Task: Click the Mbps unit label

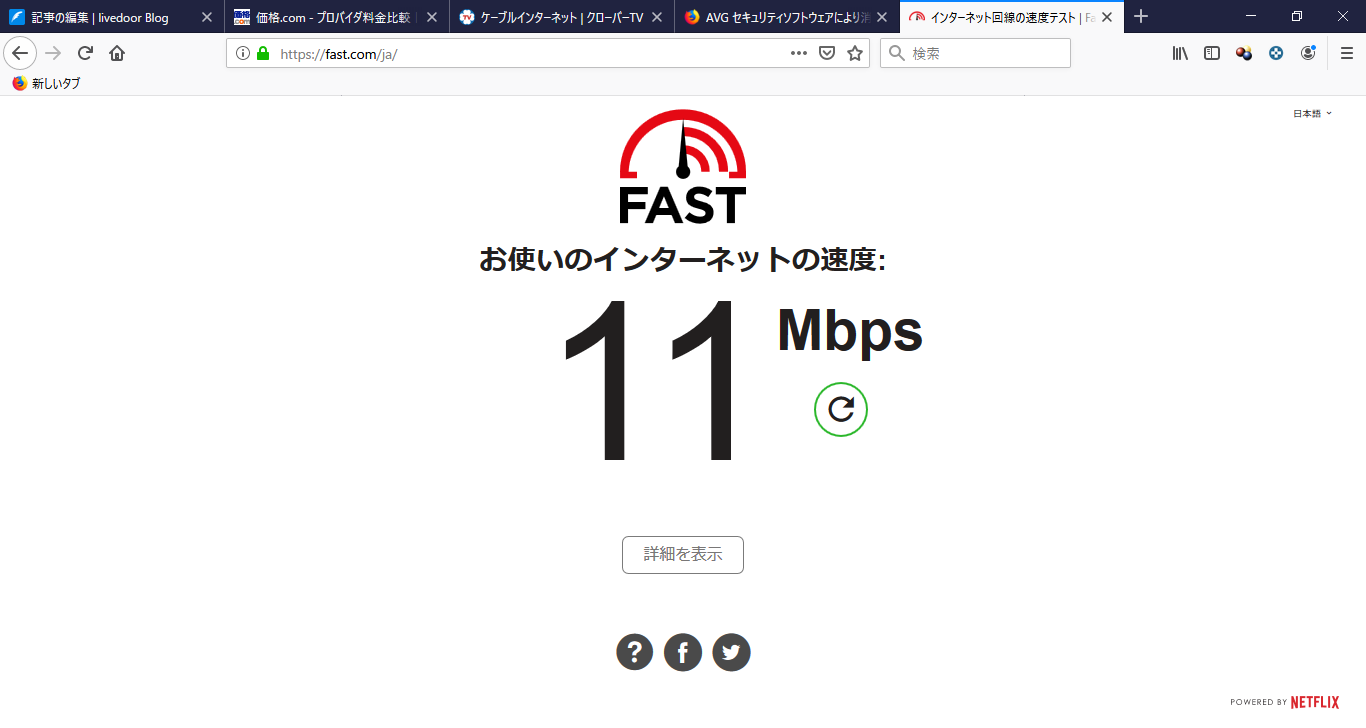Action: pyautogui.click(x=850, y=332)
